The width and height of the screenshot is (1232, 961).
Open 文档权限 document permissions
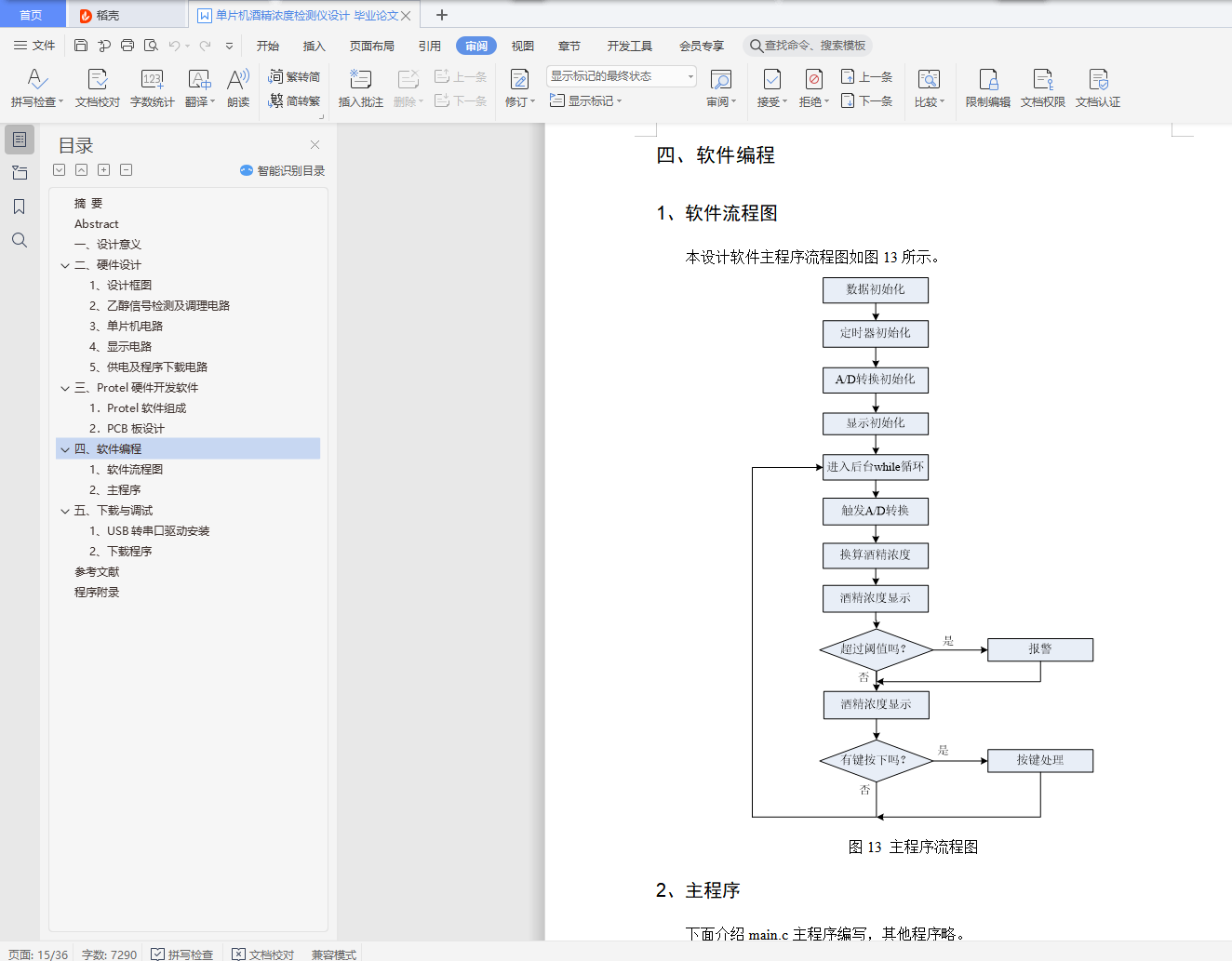(1043, 88)
